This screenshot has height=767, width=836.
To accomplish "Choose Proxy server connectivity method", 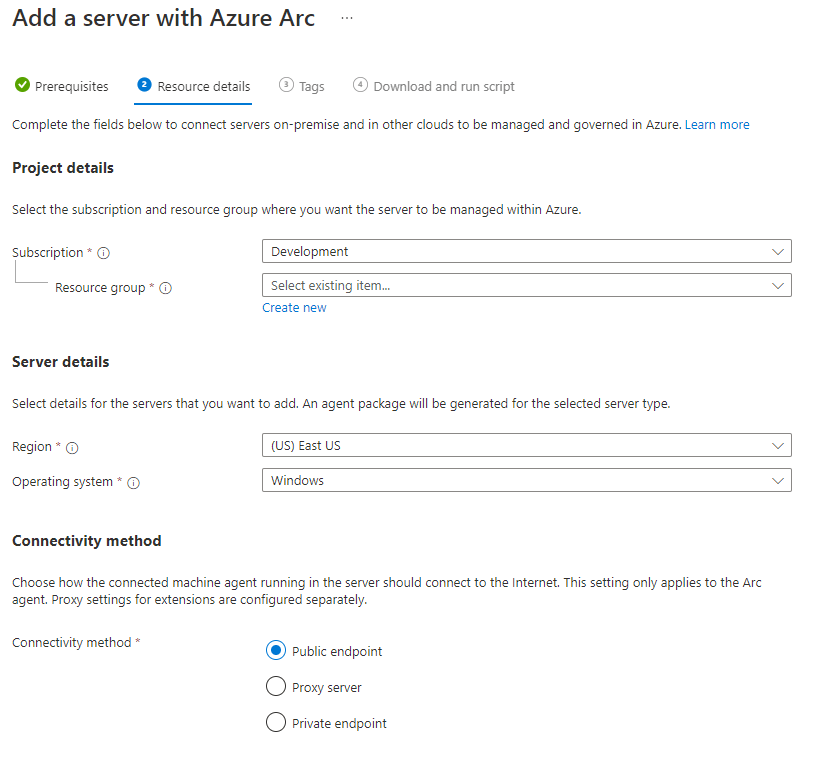I will tap(276, 687).
